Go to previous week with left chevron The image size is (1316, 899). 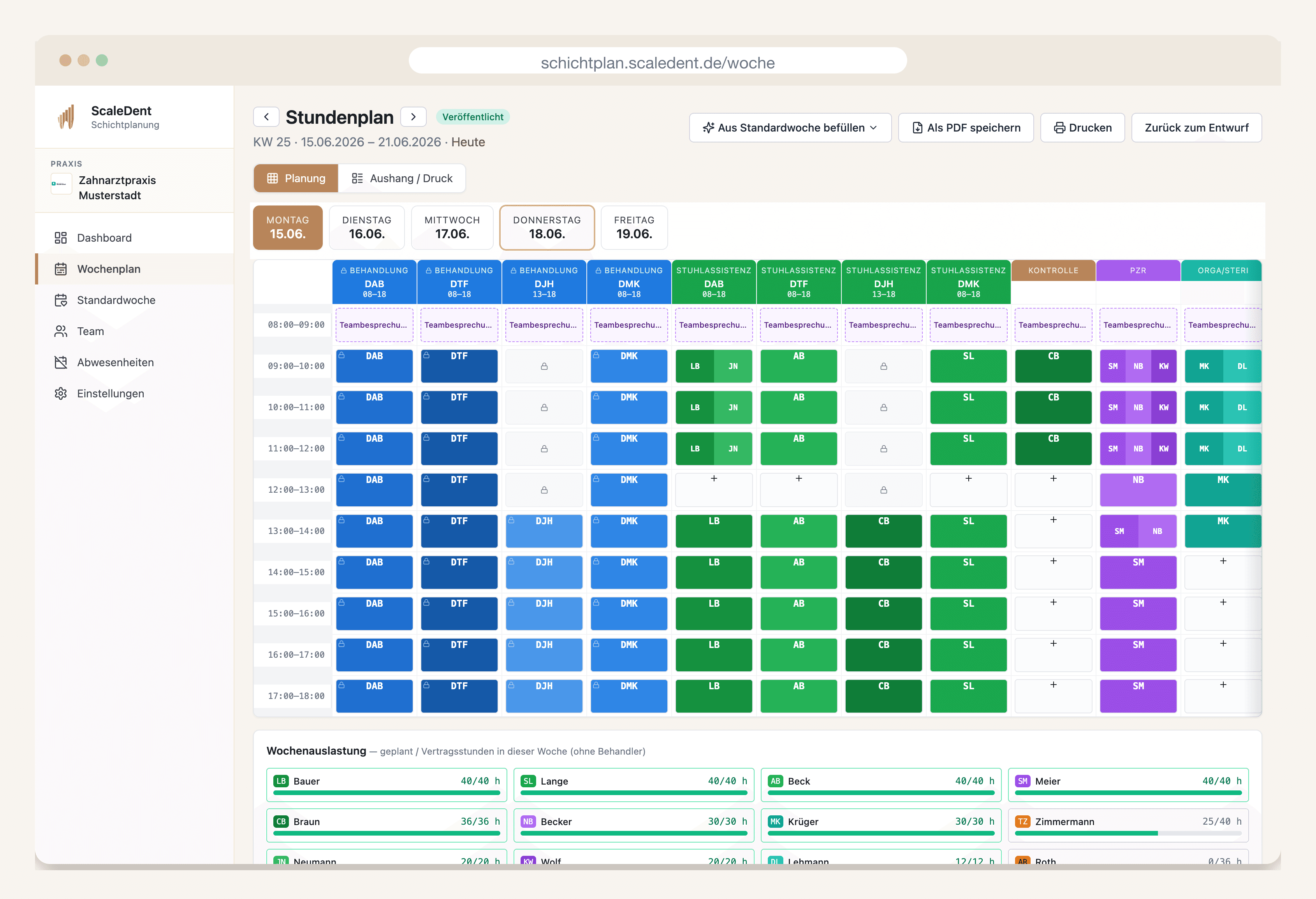(266, 117)
